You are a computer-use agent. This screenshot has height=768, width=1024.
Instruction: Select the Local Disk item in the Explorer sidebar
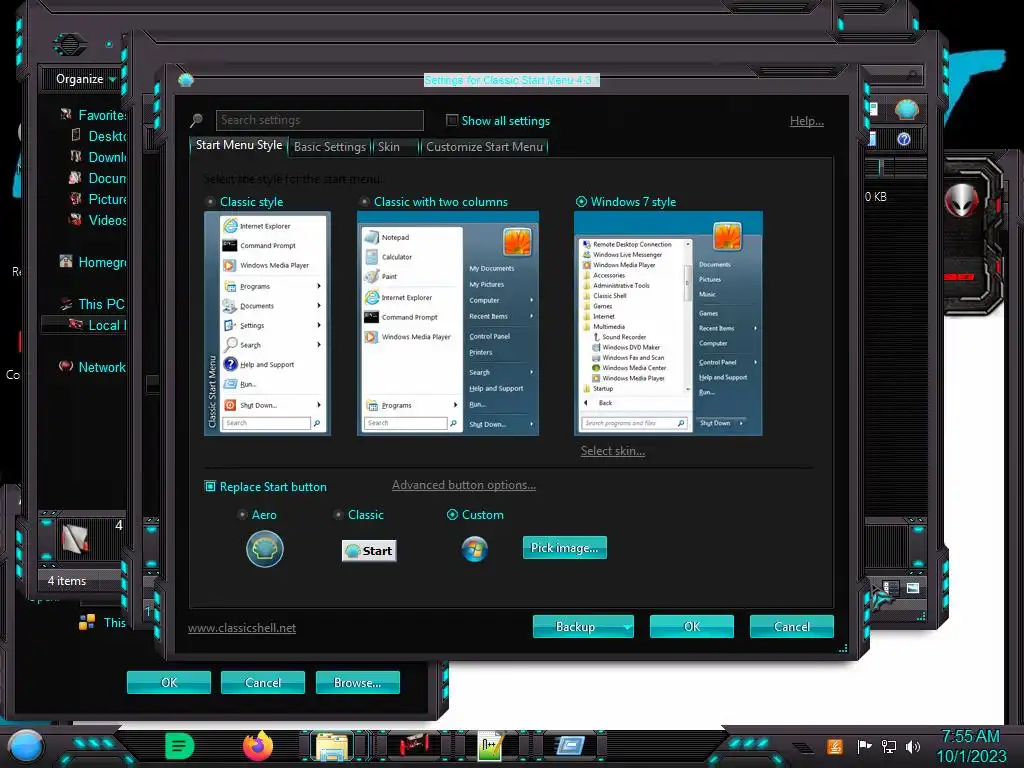pos(84,325)
